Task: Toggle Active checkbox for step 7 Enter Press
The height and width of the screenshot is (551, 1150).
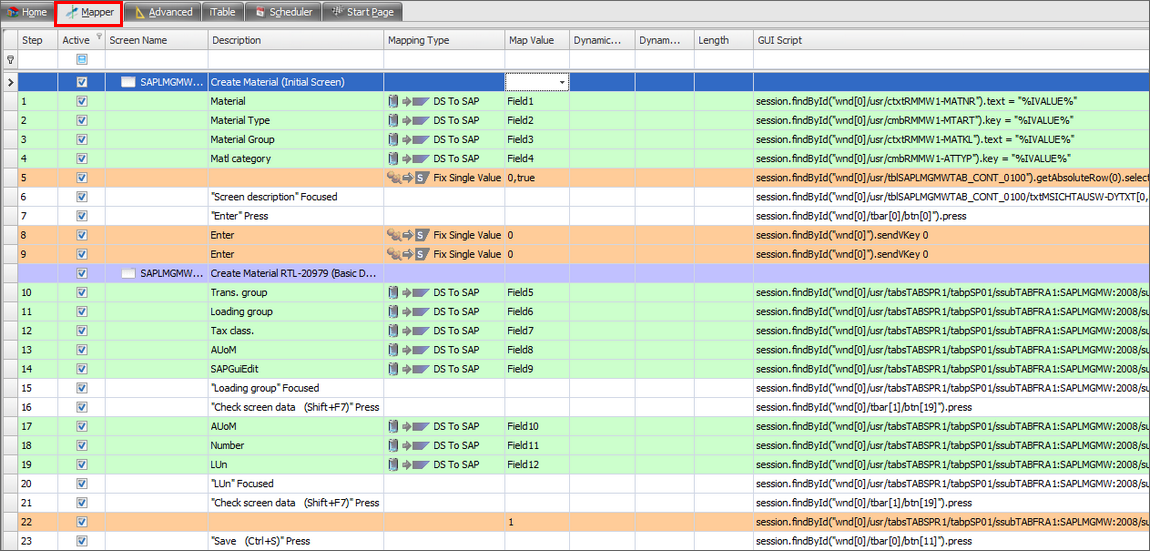Action: 82,216
